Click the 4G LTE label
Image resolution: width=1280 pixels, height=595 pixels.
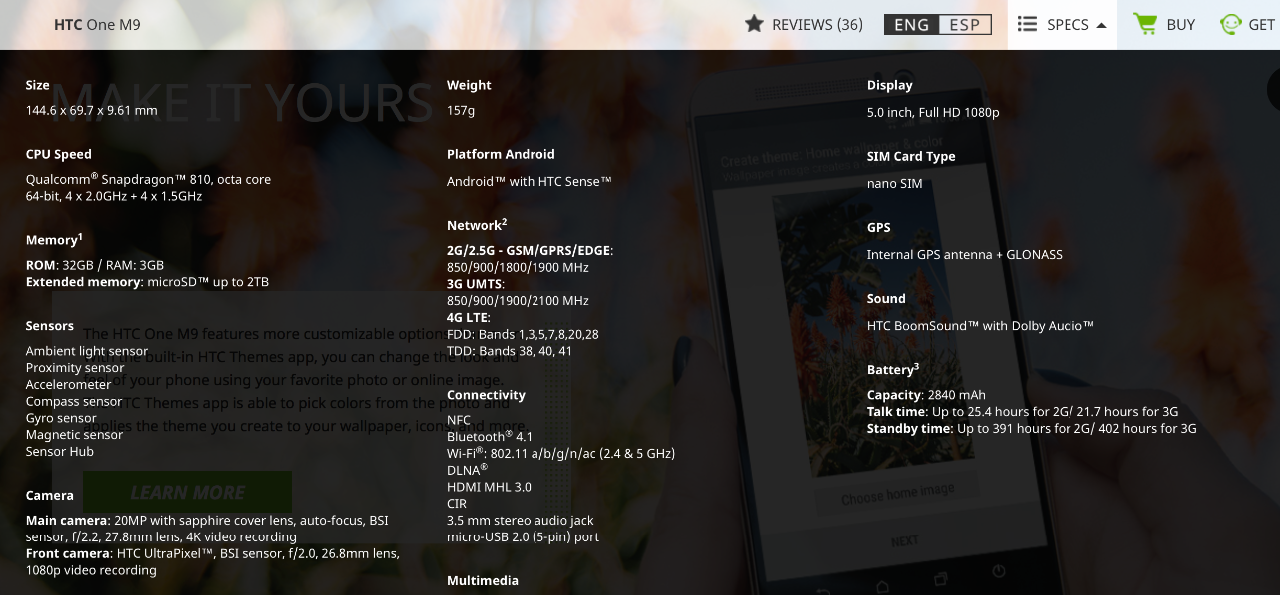pos(469,318)
